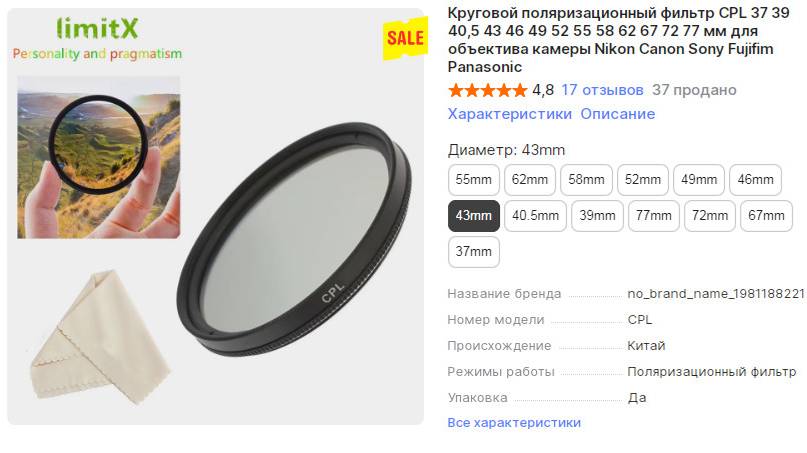Image resolution: width=807 pixels, height=453 pixels.
Task: Select the 40.5mm diameter option
Action: click(535, 216)
